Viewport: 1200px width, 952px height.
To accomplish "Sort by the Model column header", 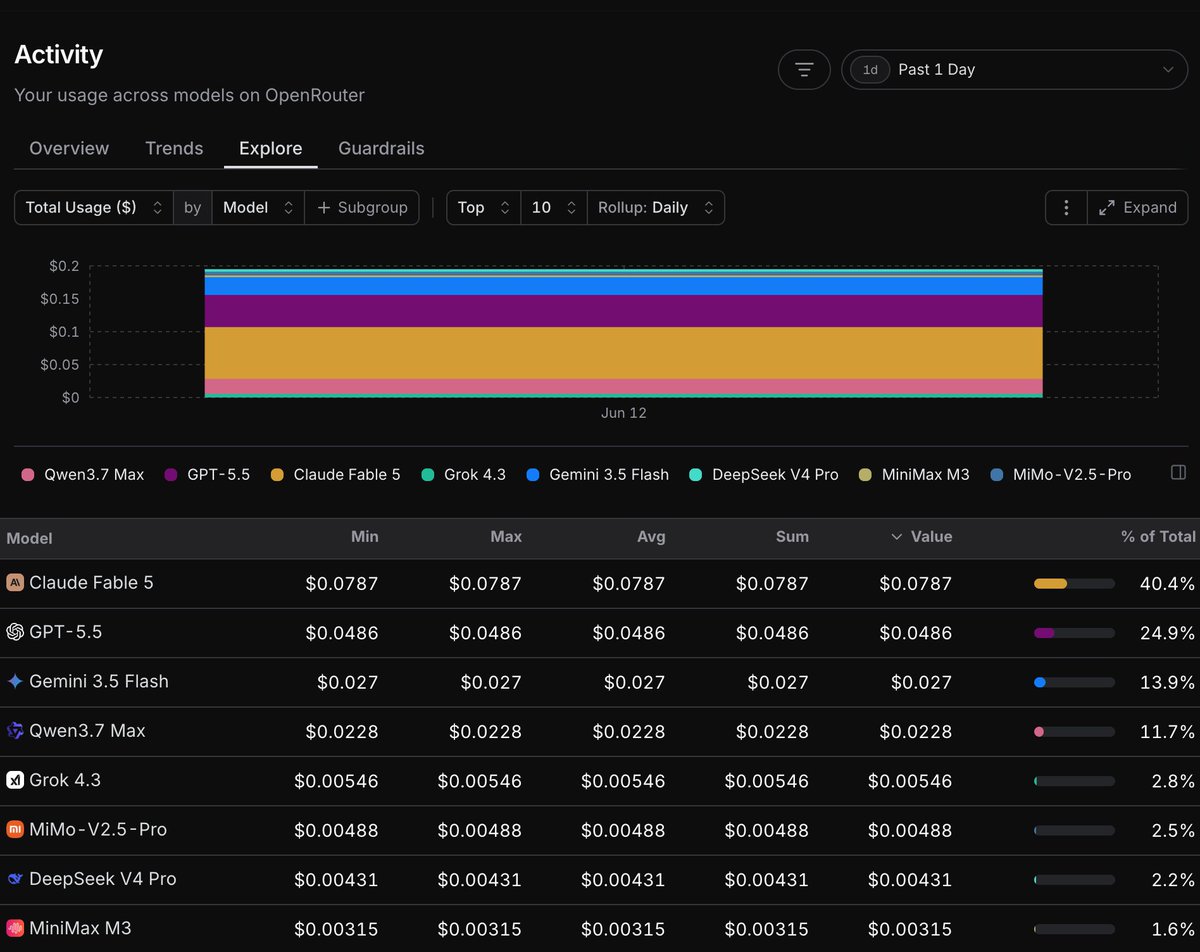I will click(x=29, y=538).
